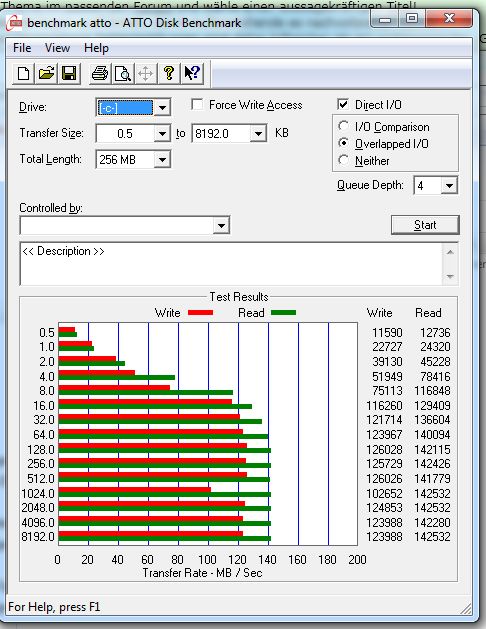Close the ATTO Disk Benchmark window
Viewport: 486px width, 629px height.
click(449, 19)
